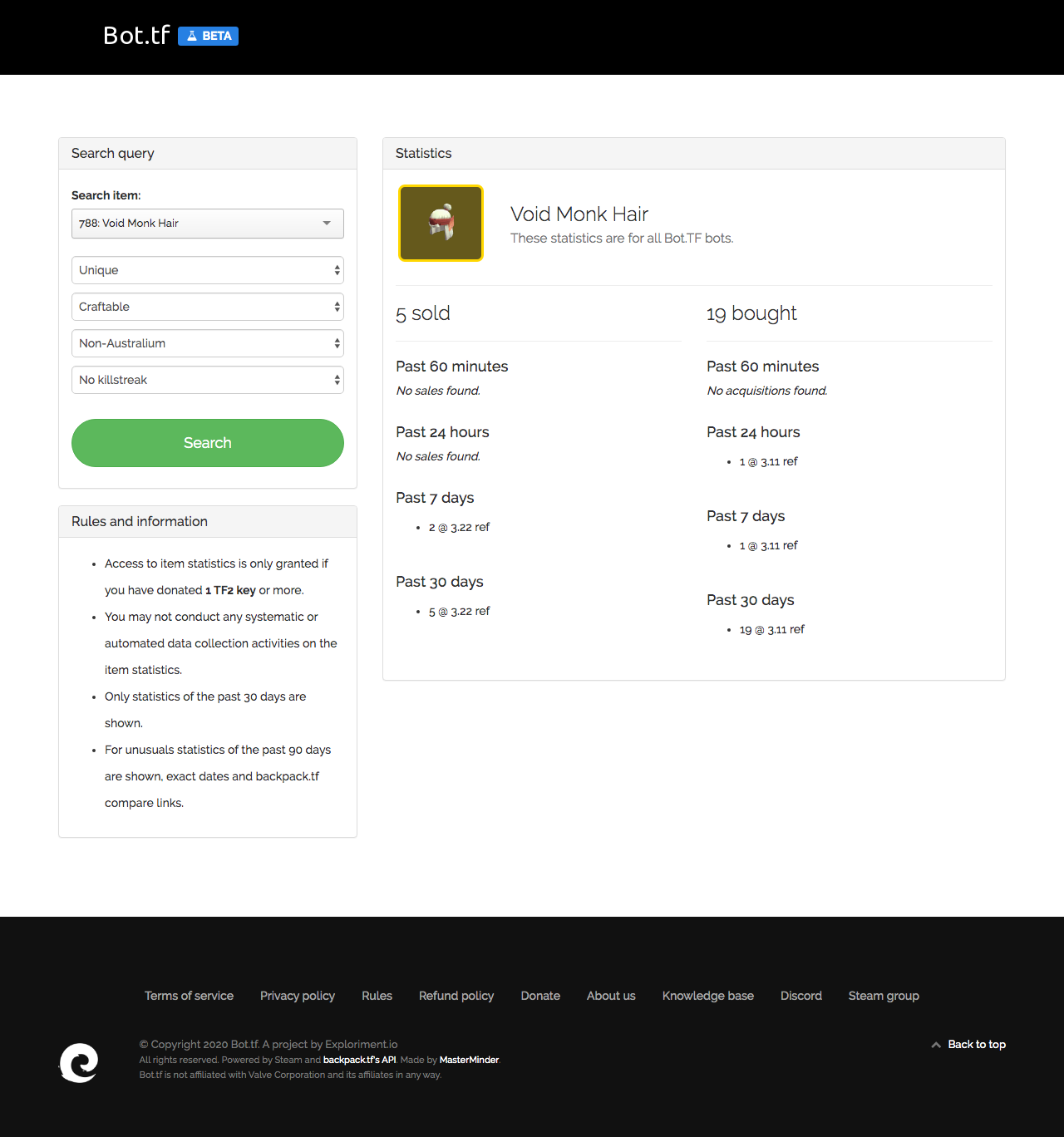Screen dimensions: 1064x1137
Task: Click the MasterMinder author link
Action: click(x=469, y=1060)
